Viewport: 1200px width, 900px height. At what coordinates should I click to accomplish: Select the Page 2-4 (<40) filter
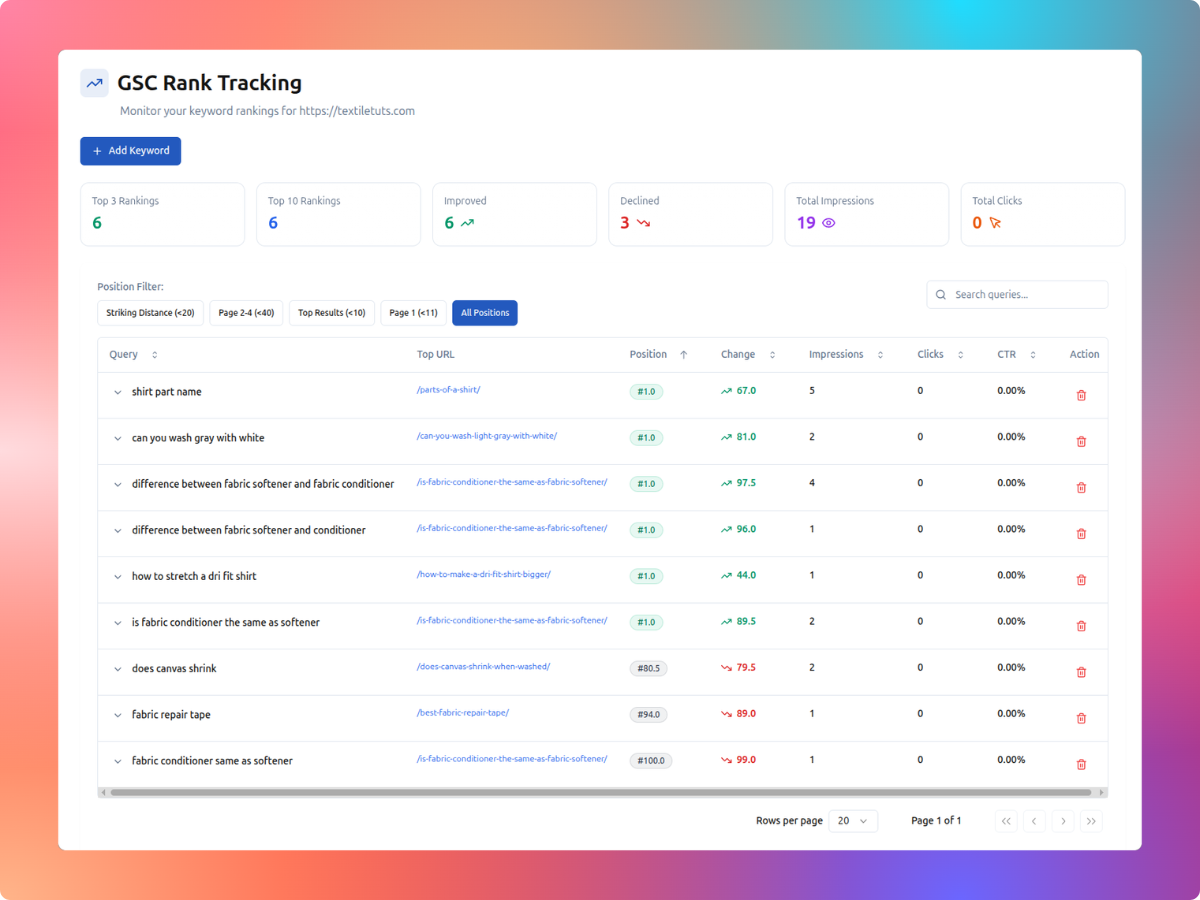tap(246, 313)
